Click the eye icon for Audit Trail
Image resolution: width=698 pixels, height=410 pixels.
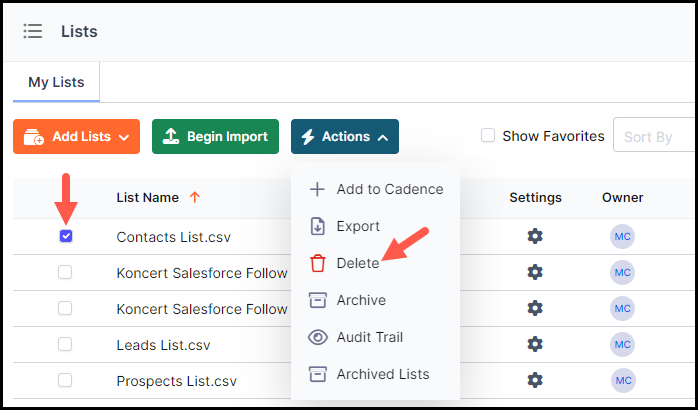coord(318,337)
